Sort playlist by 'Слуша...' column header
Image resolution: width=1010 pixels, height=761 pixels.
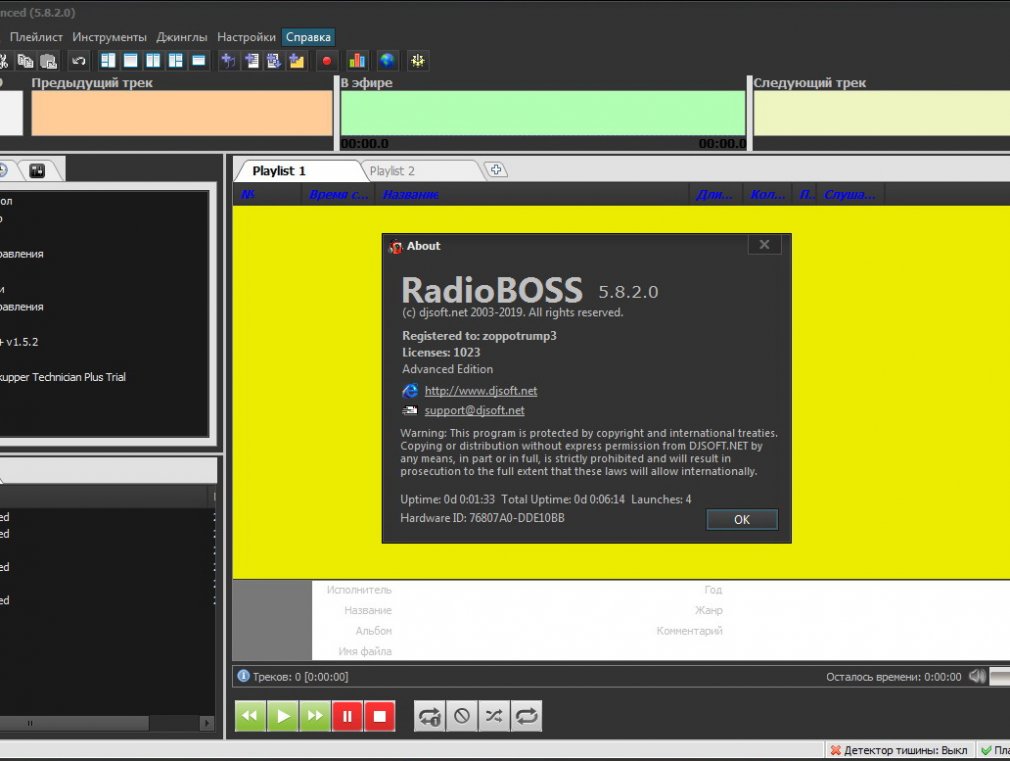(x=850, y=195)
